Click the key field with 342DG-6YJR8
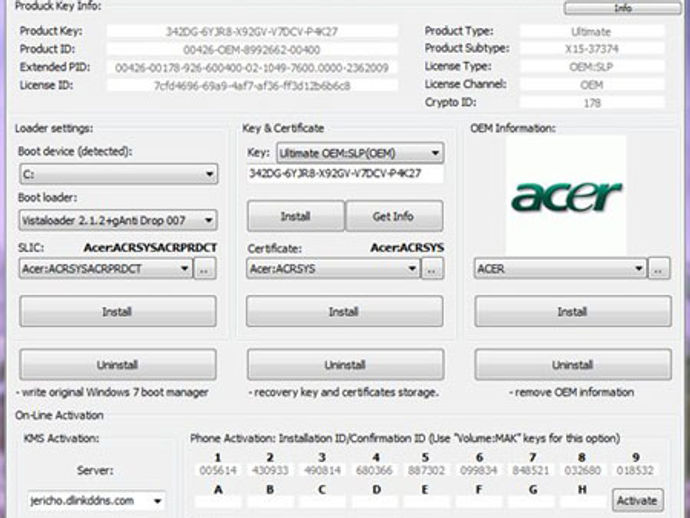Viewport: 690px width, 518px height. click(x=345, y=173)
